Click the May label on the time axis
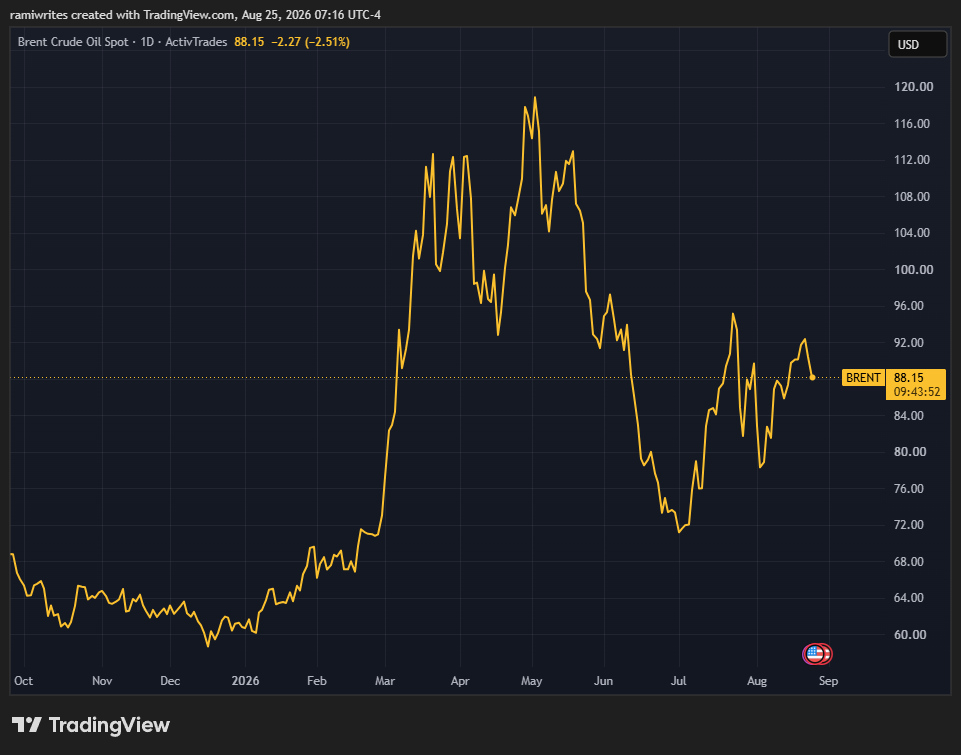 click(x=532, y=681)
